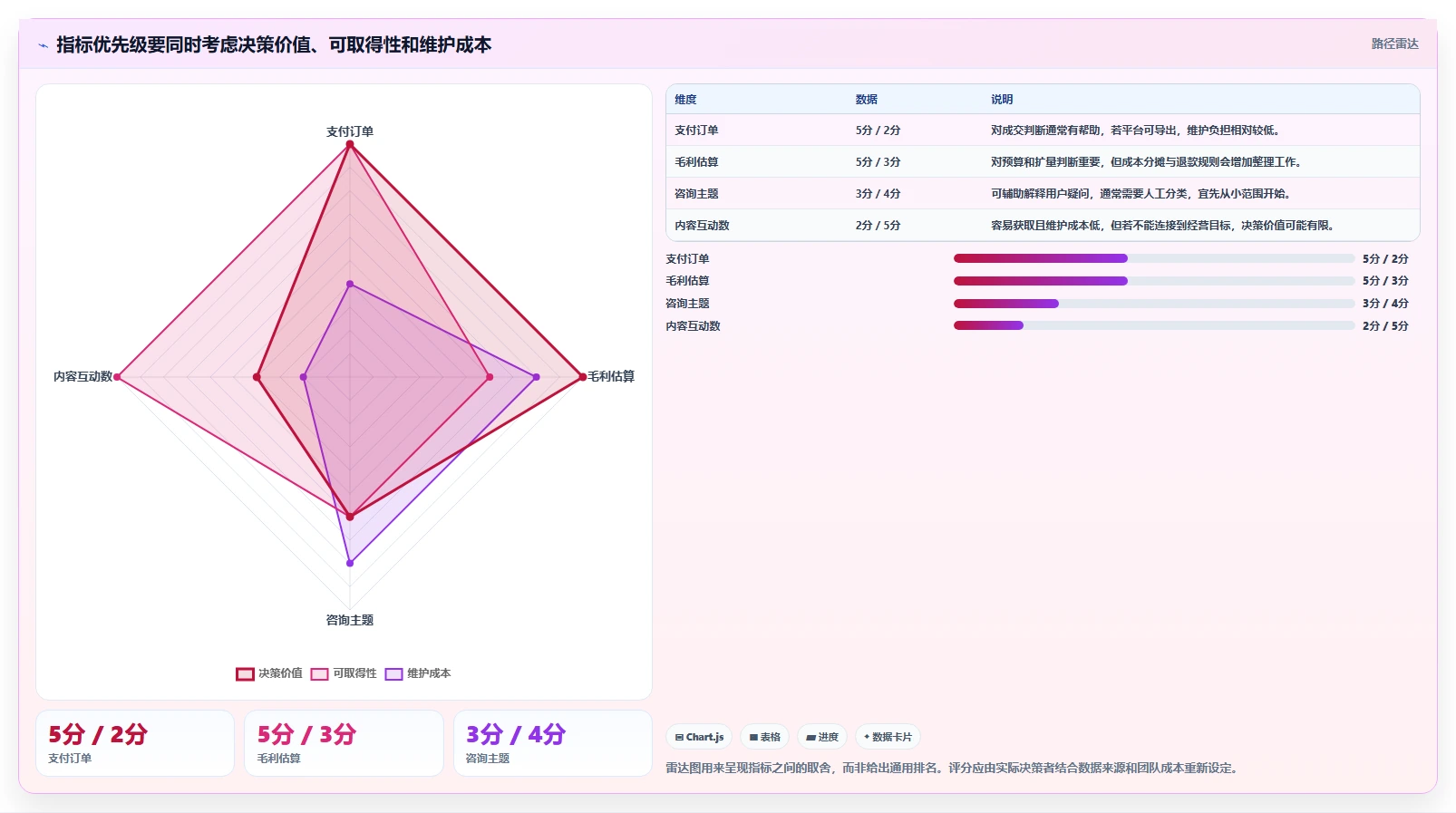This screenshot has width=1456, height=813.
Task: Open the 支付订单 KPI card showing 5分 / 2分
Action: tap(135, 743)
